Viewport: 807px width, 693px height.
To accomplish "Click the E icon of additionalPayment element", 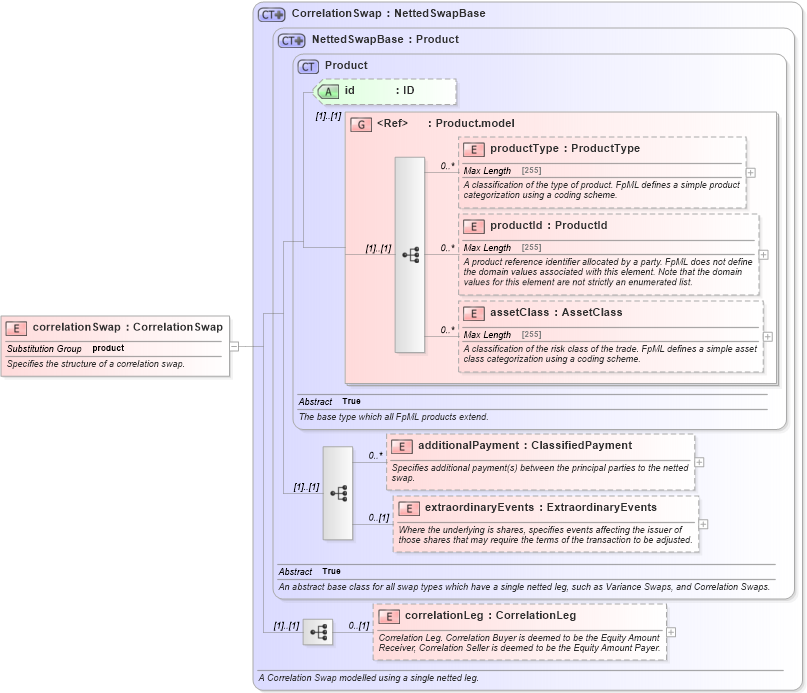I will (401, 447).
